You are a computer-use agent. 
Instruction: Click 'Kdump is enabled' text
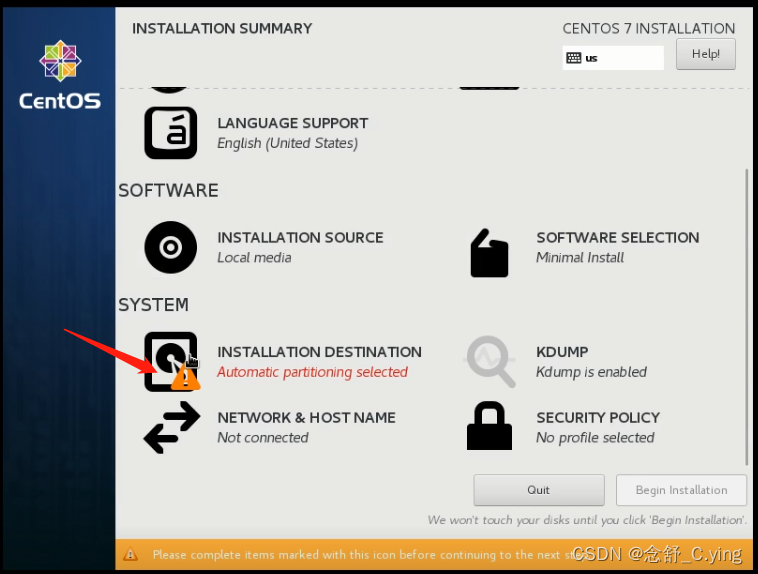click(x=591, y=372)
